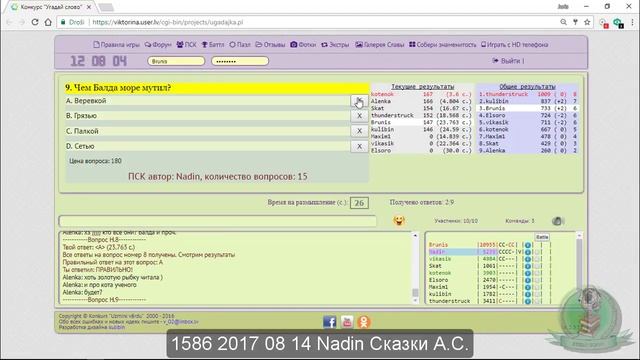Open 'Собери знаменитость' menu item
Image resolution: width=640 pixels, height=360 pixels.
(442, 44)
